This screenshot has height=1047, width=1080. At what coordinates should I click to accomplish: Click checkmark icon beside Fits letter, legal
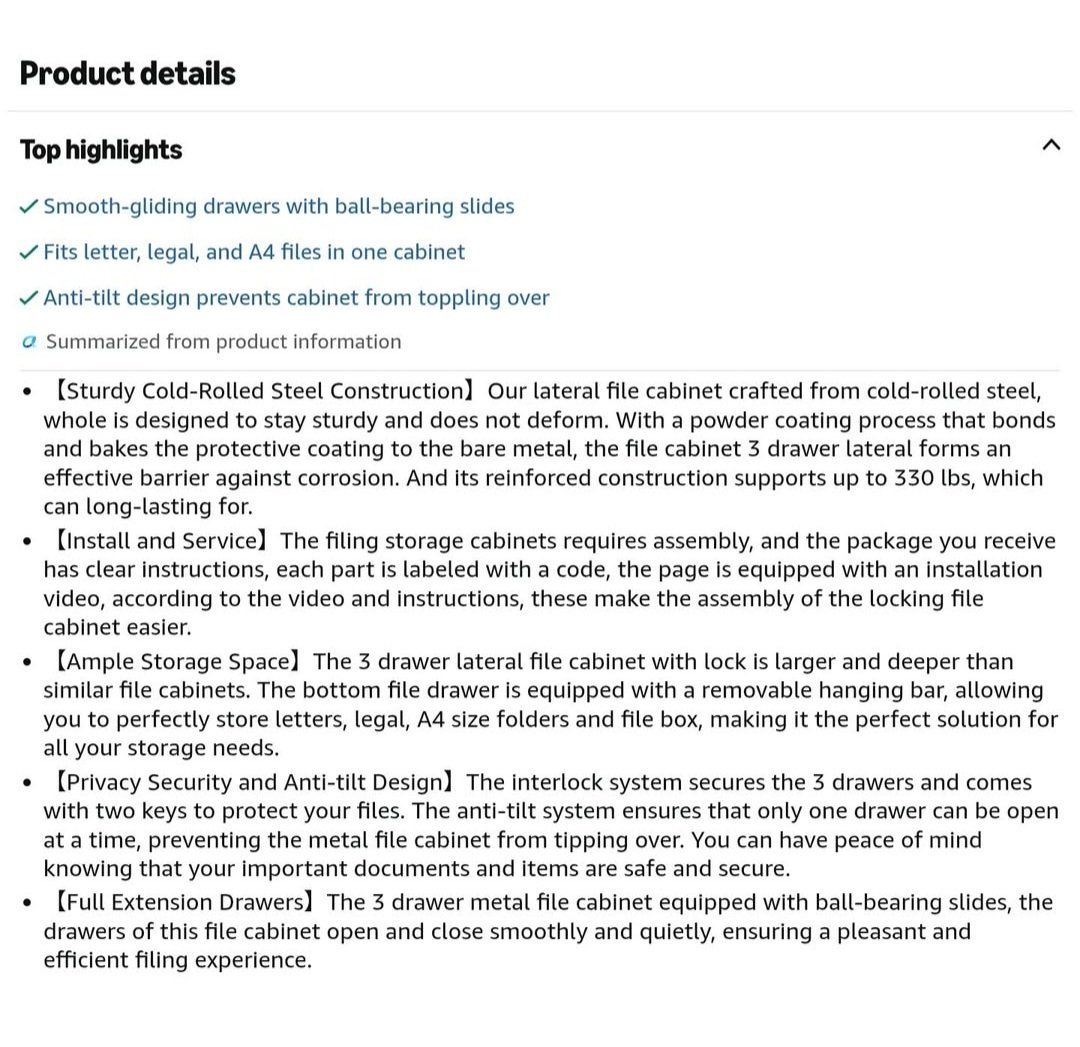[x=28, y=253]
